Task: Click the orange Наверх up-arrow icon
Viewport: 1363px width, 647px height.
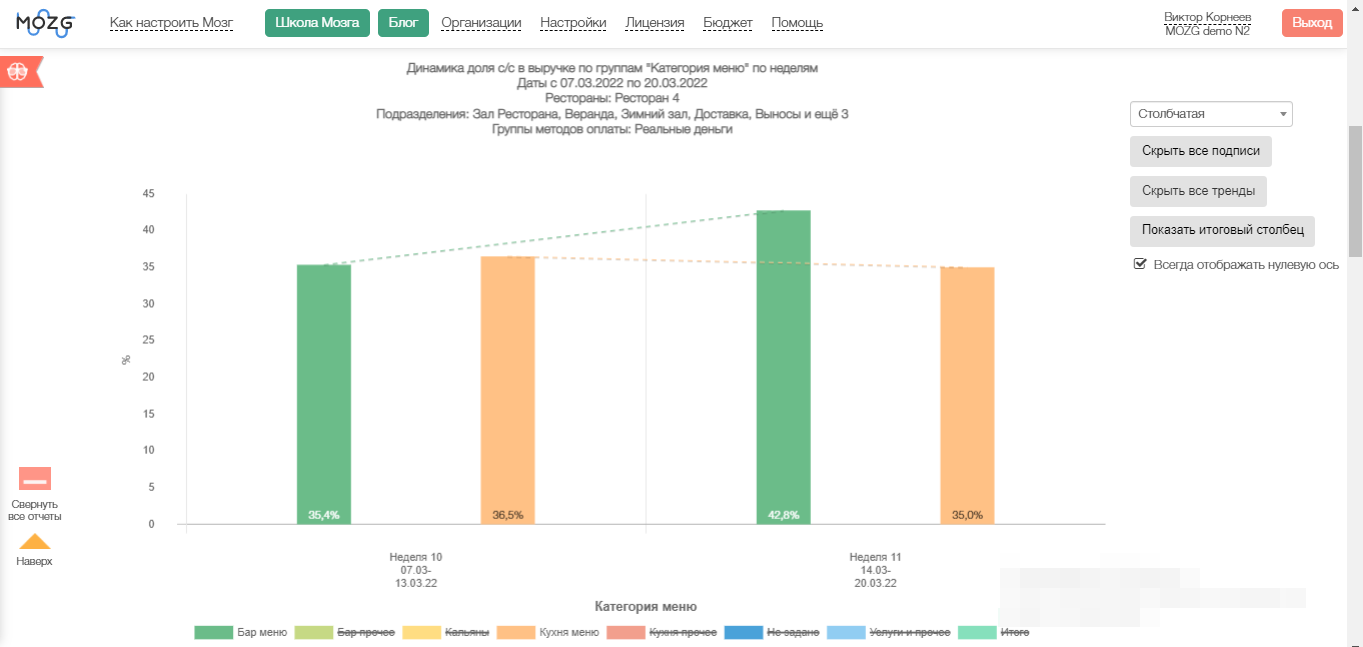Action: tap(35, 542)
